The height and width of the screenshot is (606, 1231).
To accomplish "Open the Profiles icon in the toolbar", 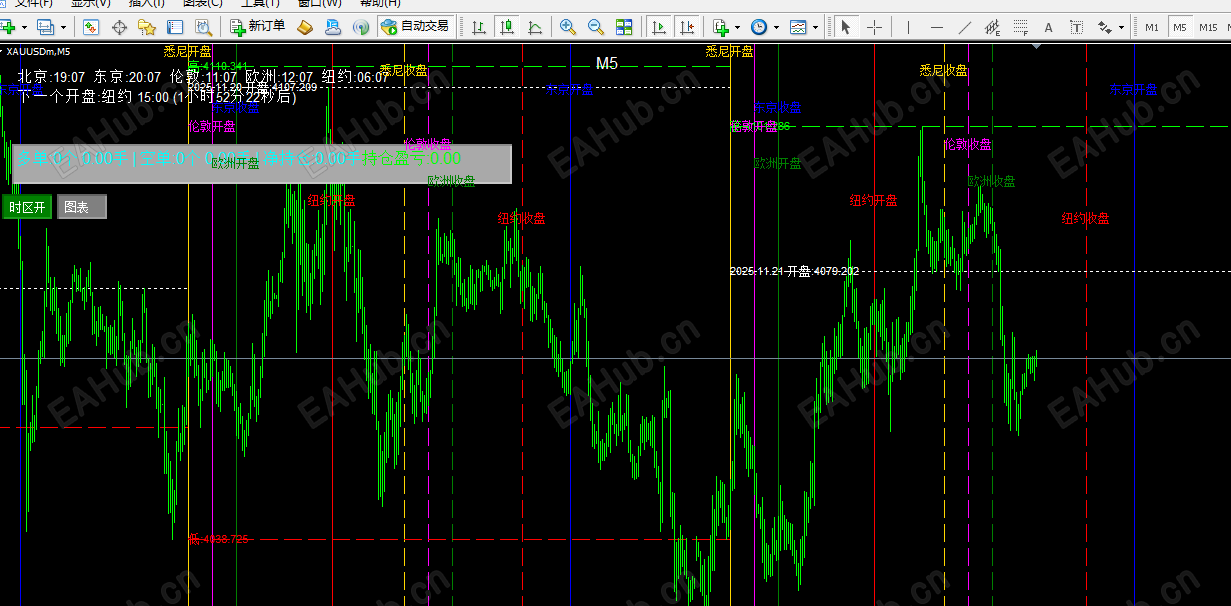I will (46, 27).
